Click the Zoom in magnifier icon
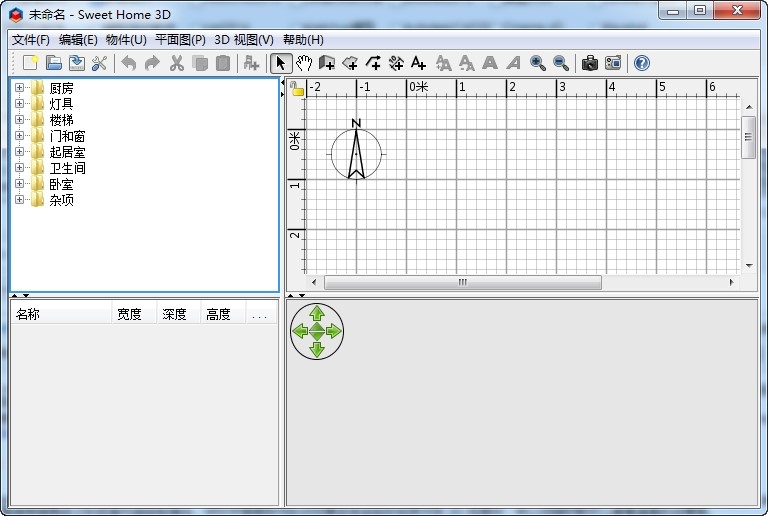The image size is (768, 516). tap(538, 63)
